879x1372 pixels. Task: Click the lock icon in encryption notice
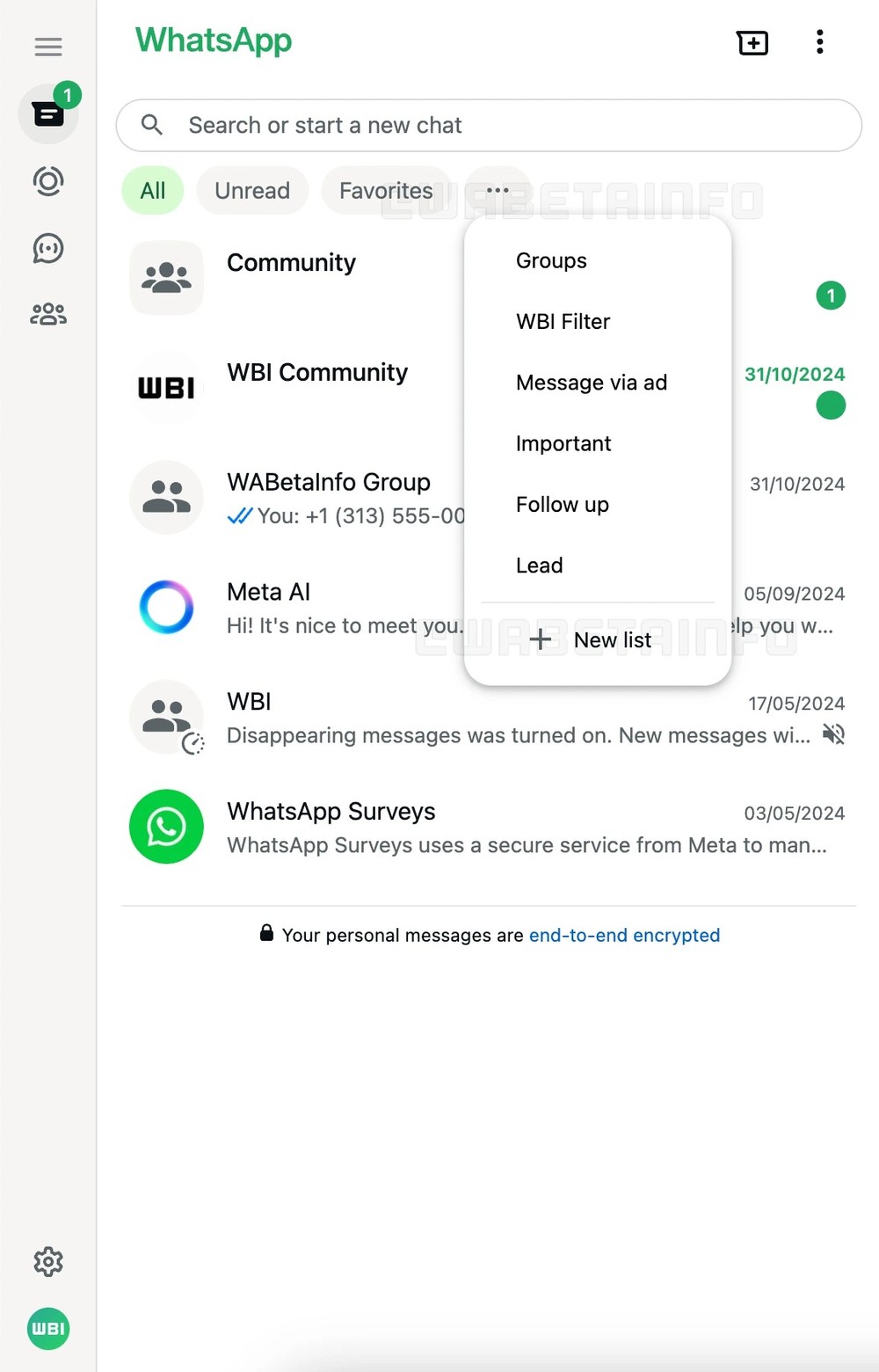point(266,933)
